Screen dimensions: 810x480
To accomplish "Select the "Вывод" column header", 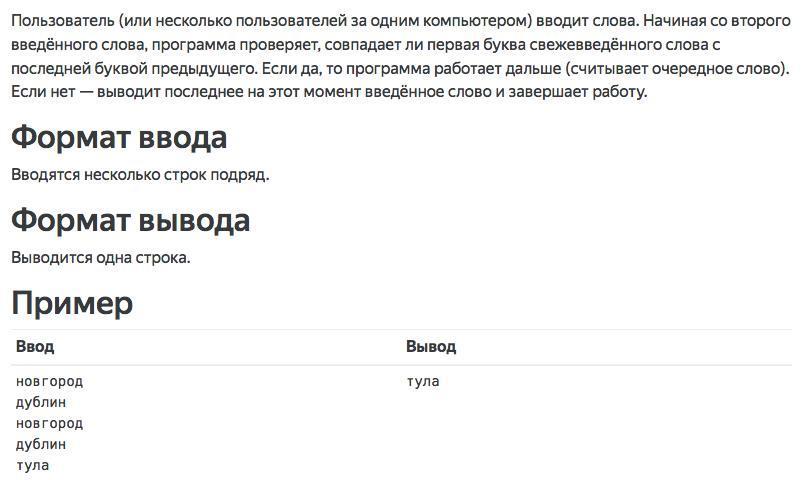I will (x=431, y=347).
